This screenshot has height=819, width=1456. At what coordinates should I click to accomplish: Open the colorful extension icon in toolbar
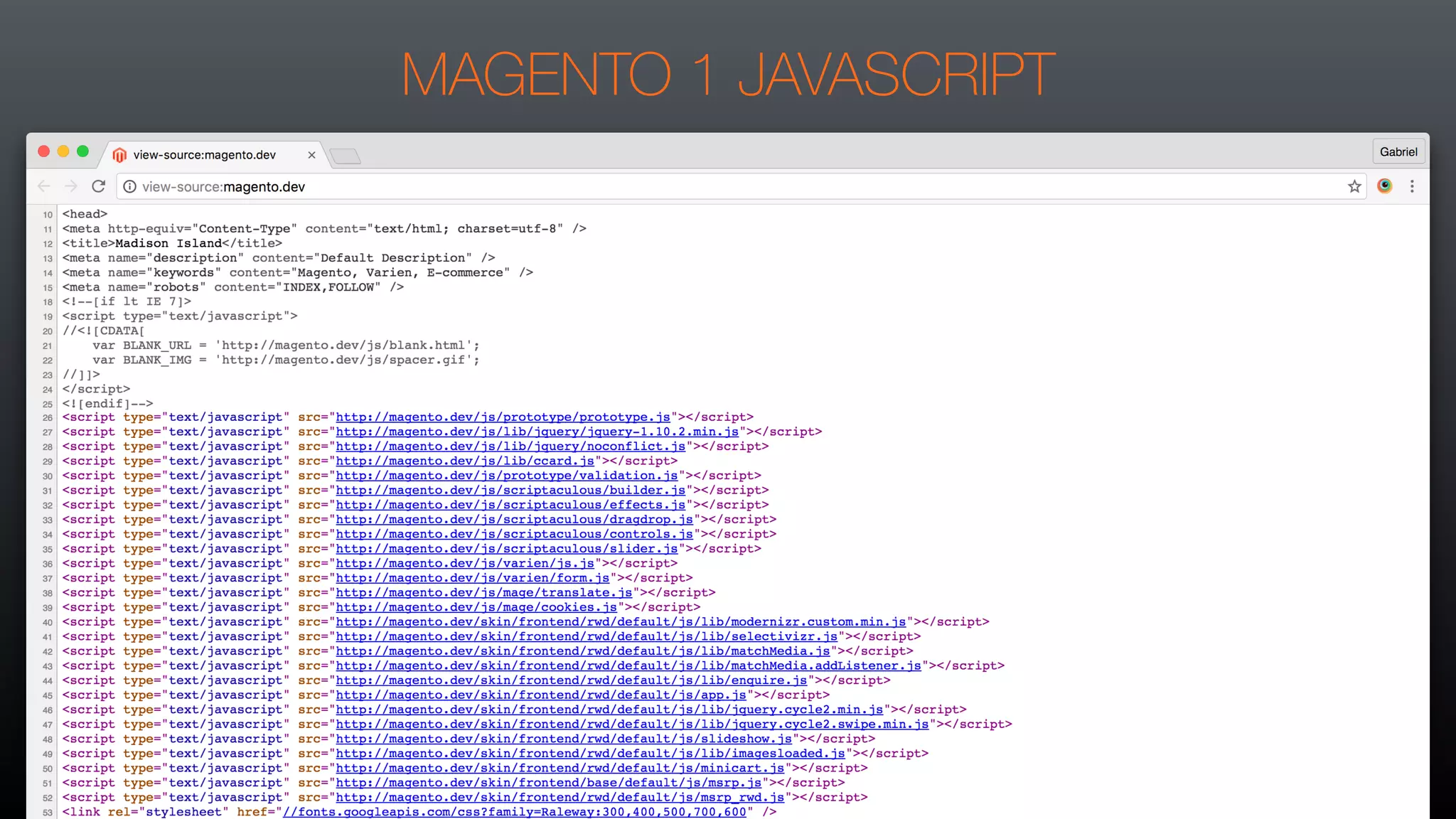[x=1384, y=186]
